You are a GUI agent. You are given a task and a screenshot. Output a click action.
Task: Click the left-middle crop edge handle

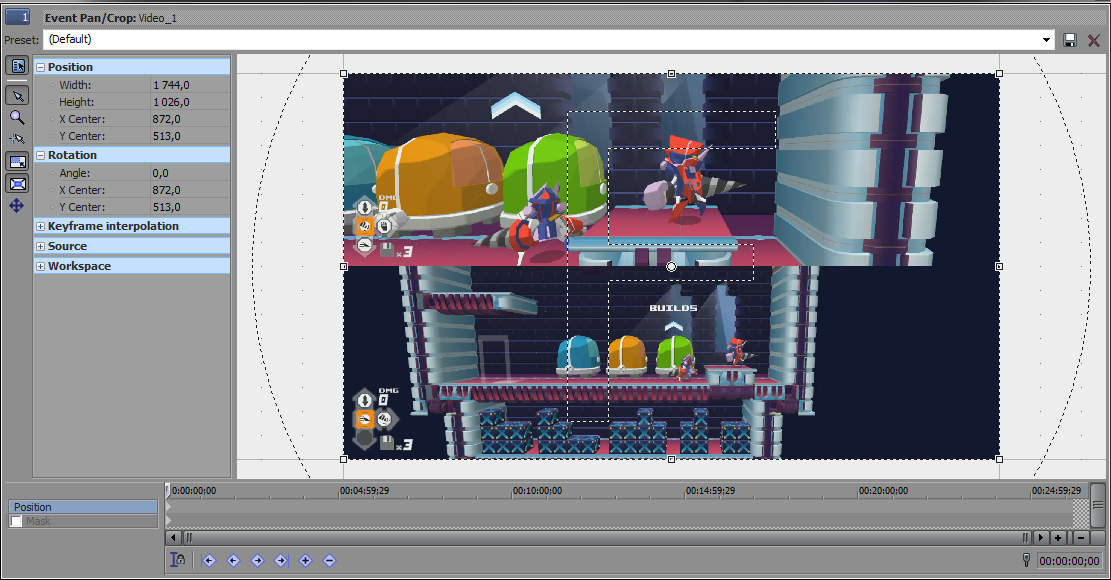point(344,266)
